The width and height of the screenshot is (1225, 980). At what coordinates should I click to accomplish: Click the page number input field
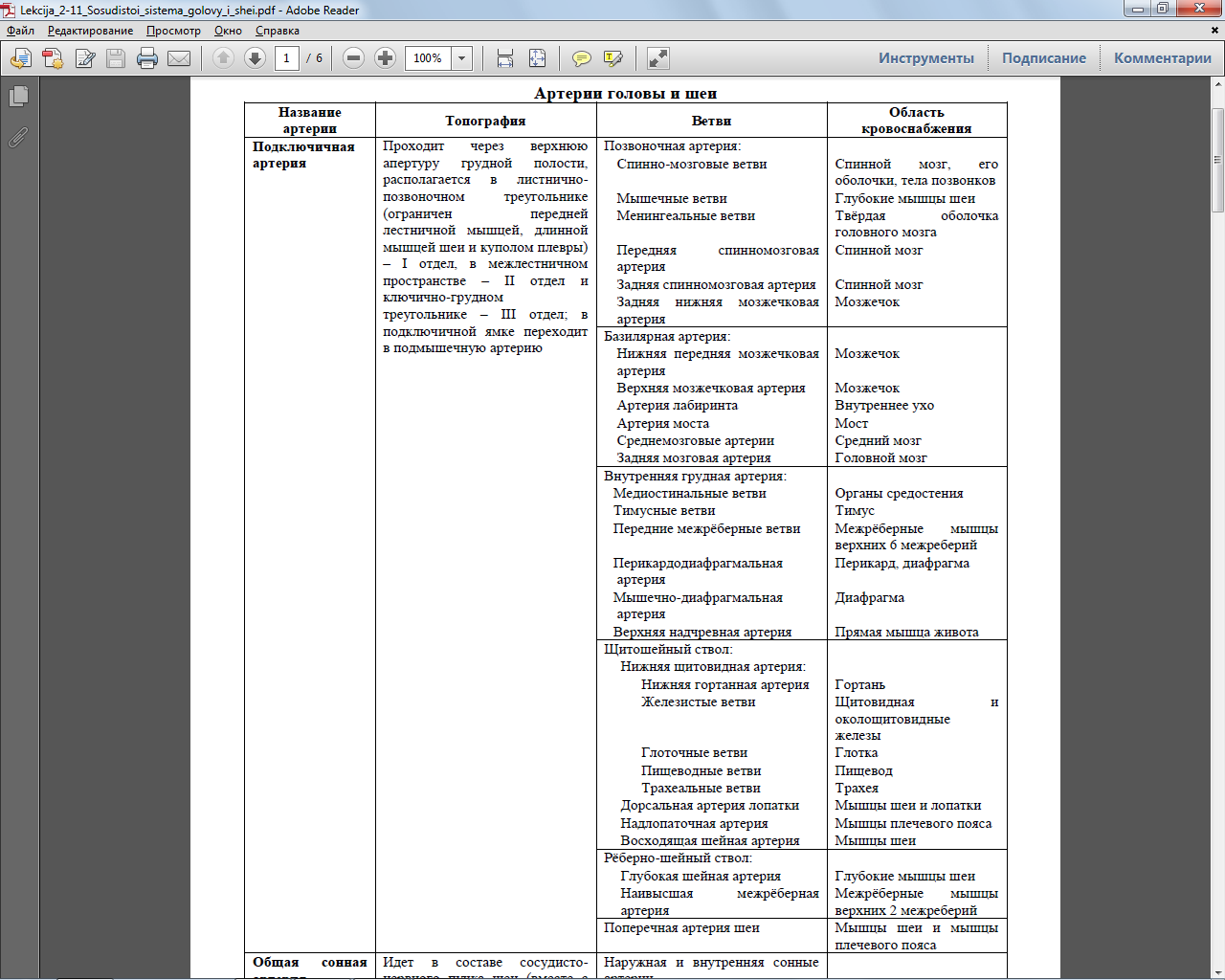coord(286,58)
